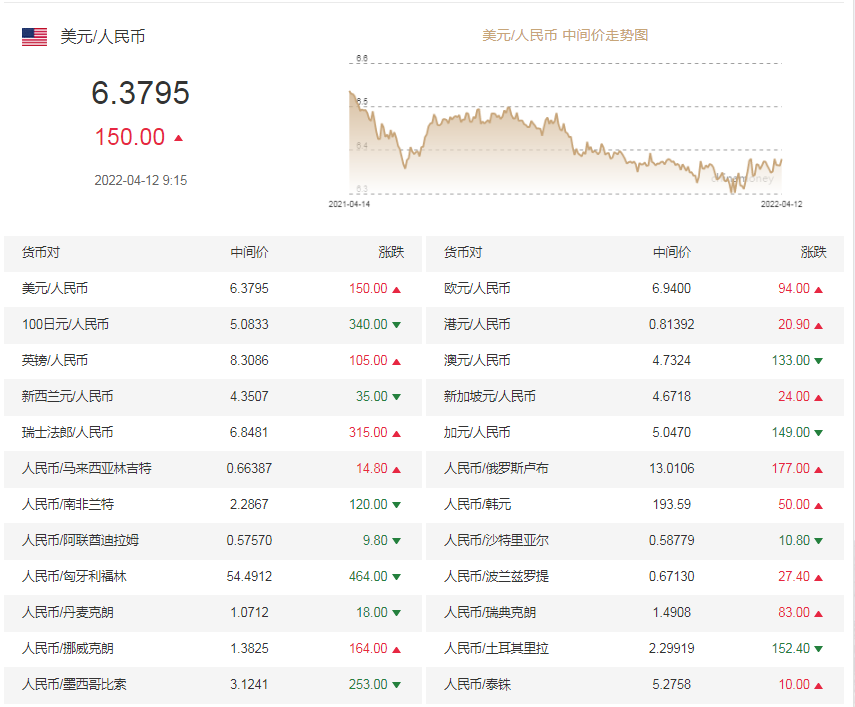Click green down arrow in 人民币/匈牙利福林 row

[397, 577]
